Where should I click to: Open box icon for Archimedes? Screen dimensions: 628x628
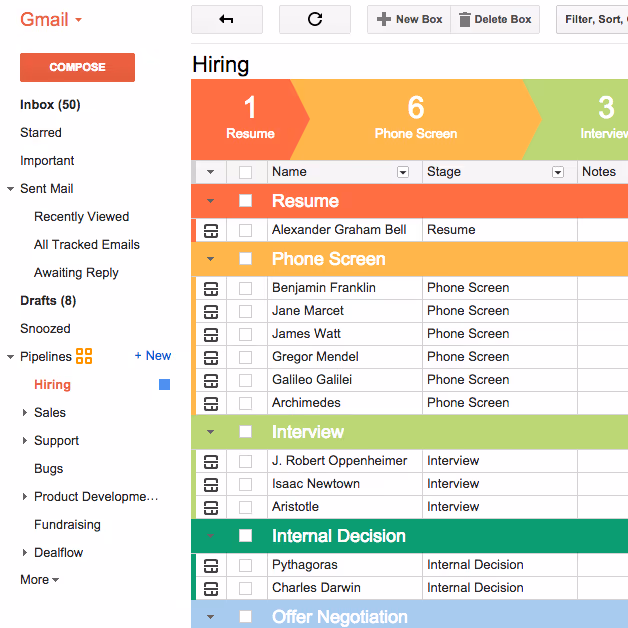(x=211, y=403)
